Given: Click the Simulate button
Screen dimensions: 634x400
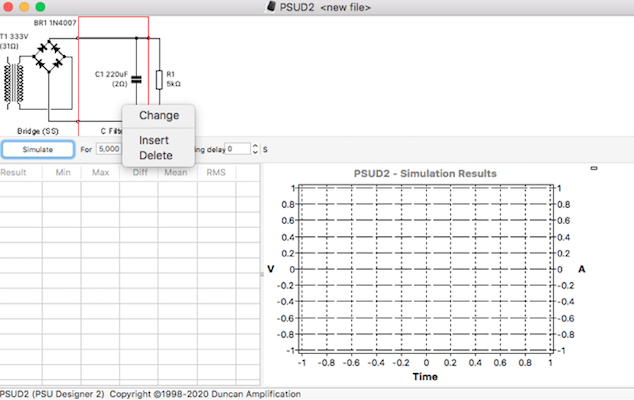Looking at the screenshot, I should coord(38,149).
